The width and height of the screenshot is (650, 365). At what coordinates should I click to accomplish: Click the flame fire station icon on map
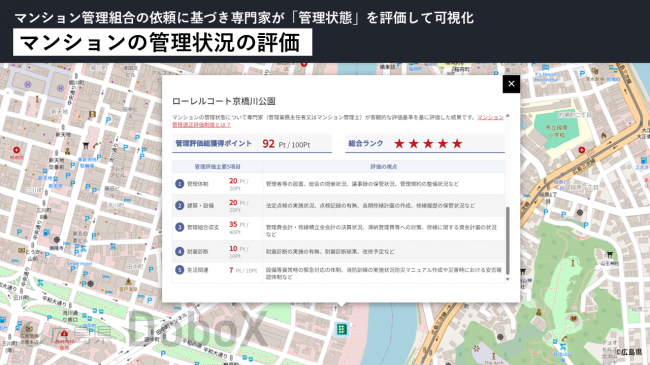coord(604,135)
